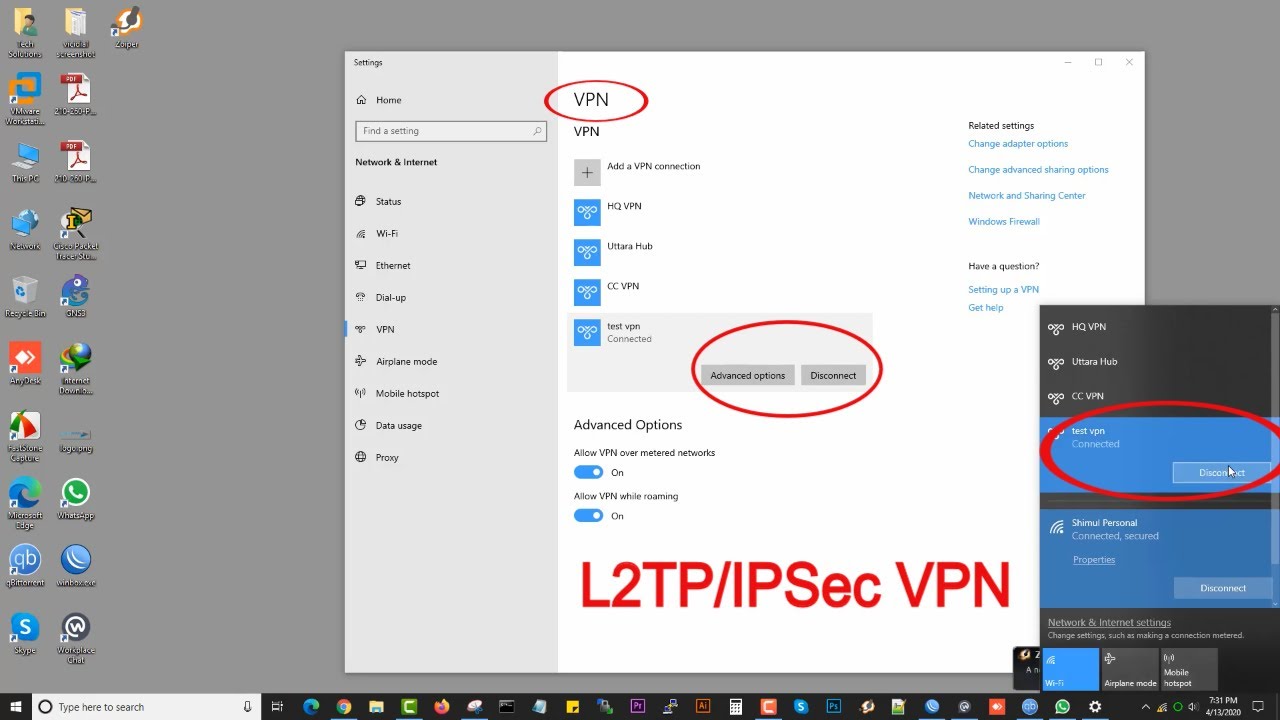Open the Proxy settings page

tap(387, 457)
